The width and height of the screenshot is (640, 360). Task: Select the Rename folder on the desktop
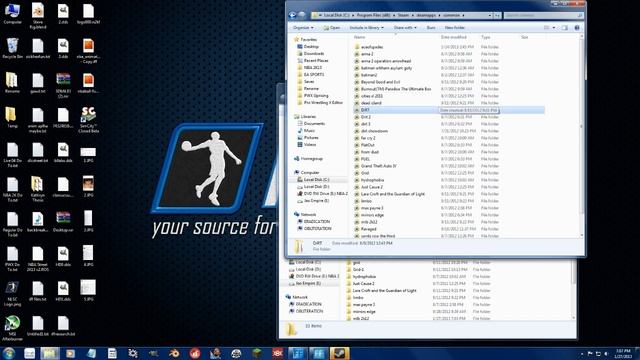click(x=12, y=83)
